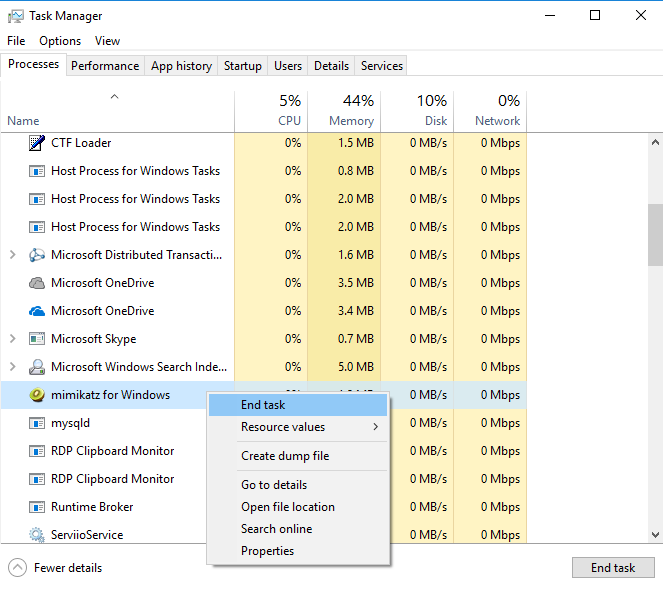Sort by the Disk column header

click(x=417, y=111)
